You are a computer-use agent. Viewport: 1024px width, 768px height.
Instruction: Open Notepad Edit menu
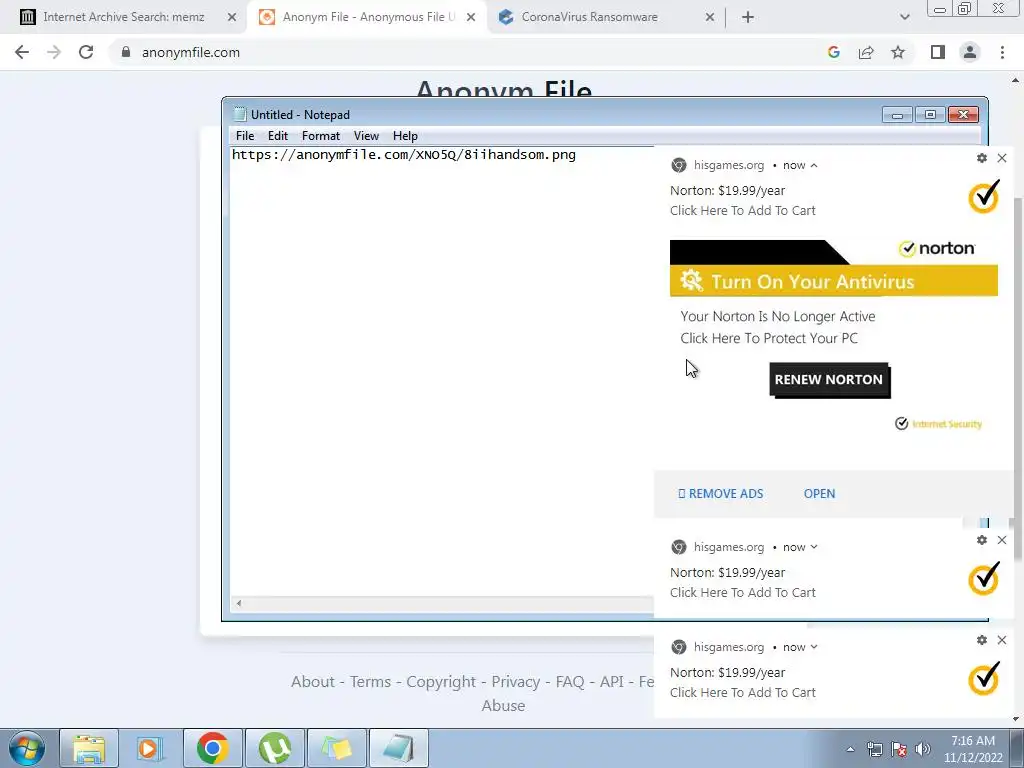(x=278, y=136)
